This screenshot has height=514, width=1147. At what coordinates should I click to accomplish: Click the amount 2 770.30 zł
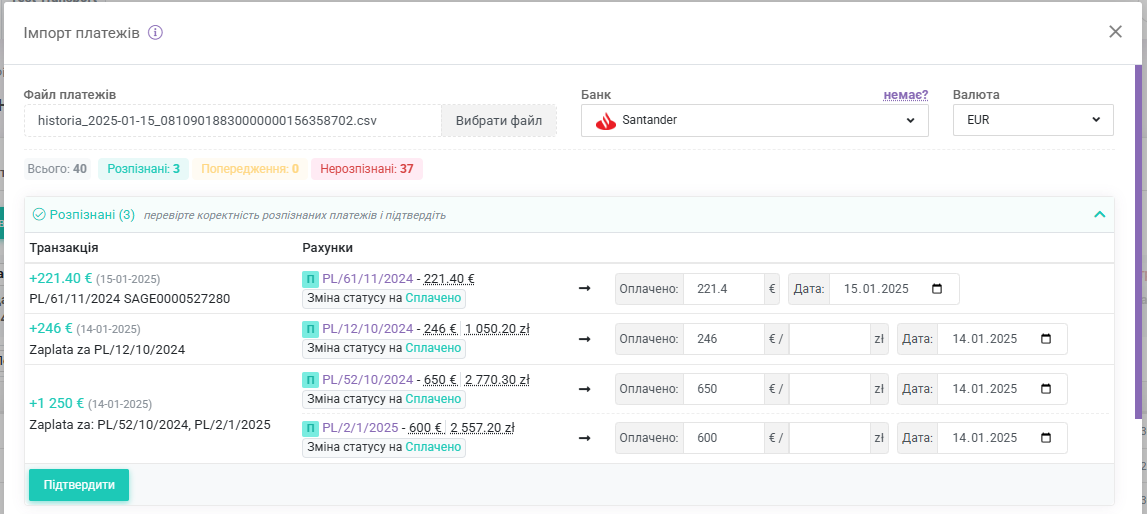(497, 379)
